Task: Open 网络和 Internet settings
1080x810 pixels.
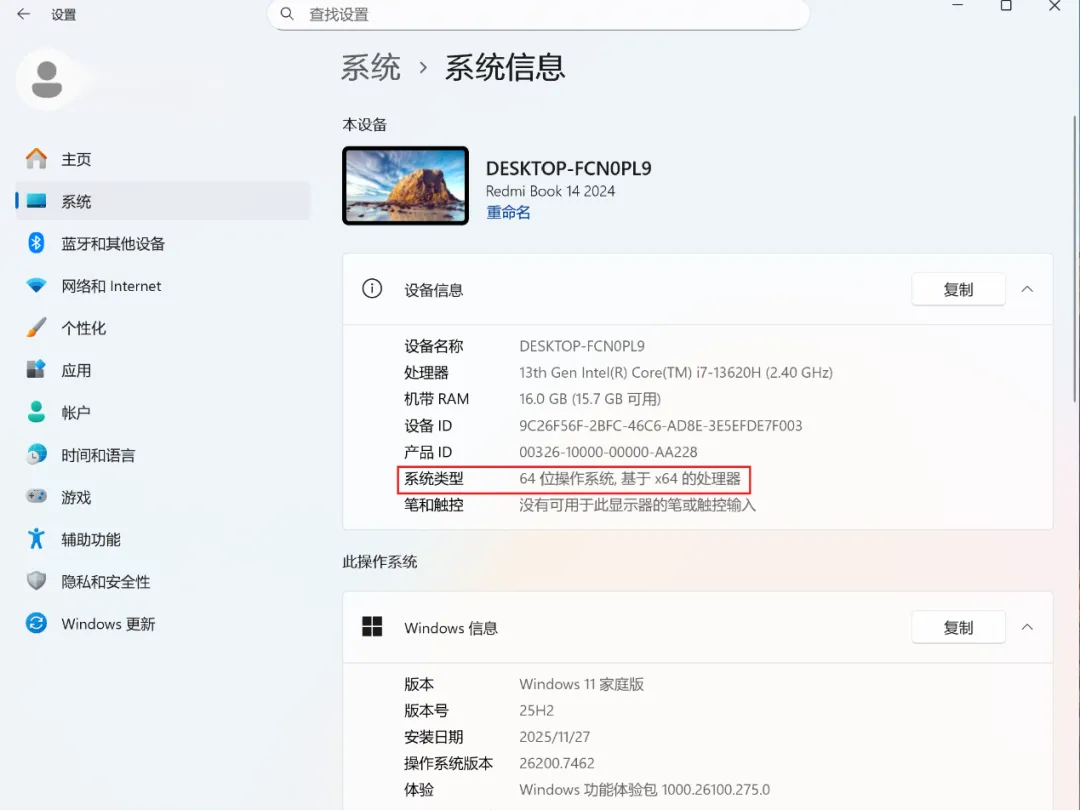Action: [163, 285]
